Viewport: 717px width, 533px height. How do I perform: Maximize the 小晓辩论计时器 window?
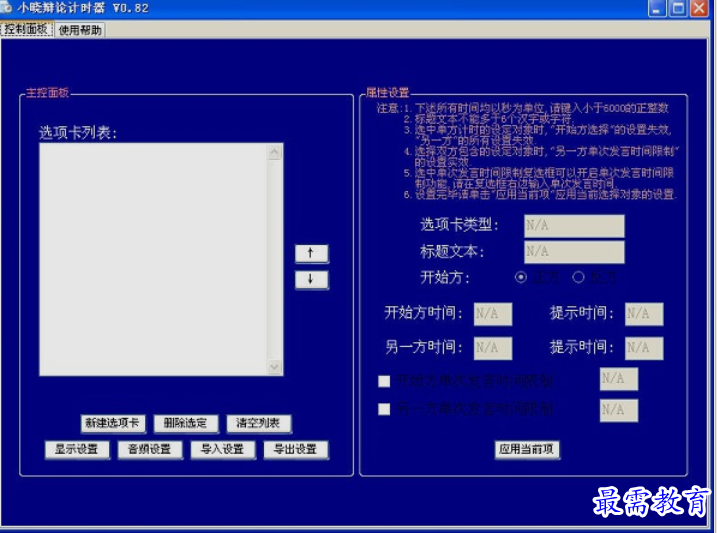(x=678, y=8)
